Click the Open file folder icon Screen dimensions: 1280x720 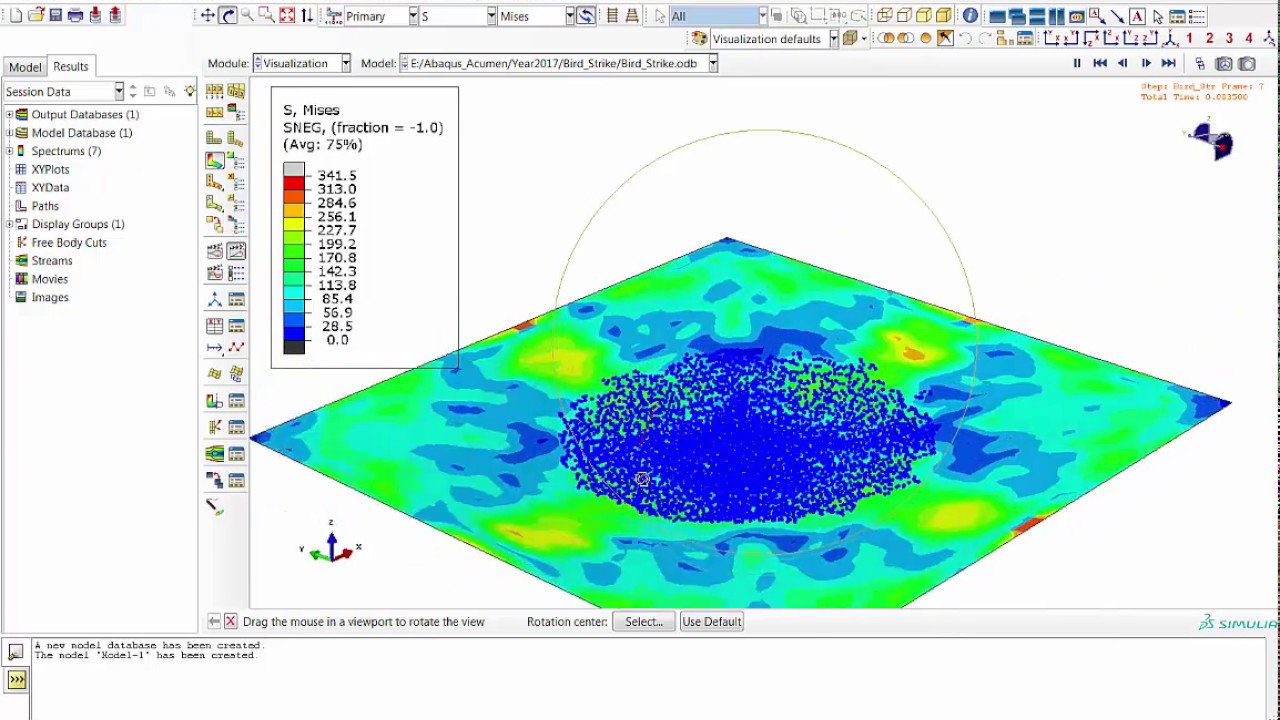pyautogui.click(x=36, y=16)
